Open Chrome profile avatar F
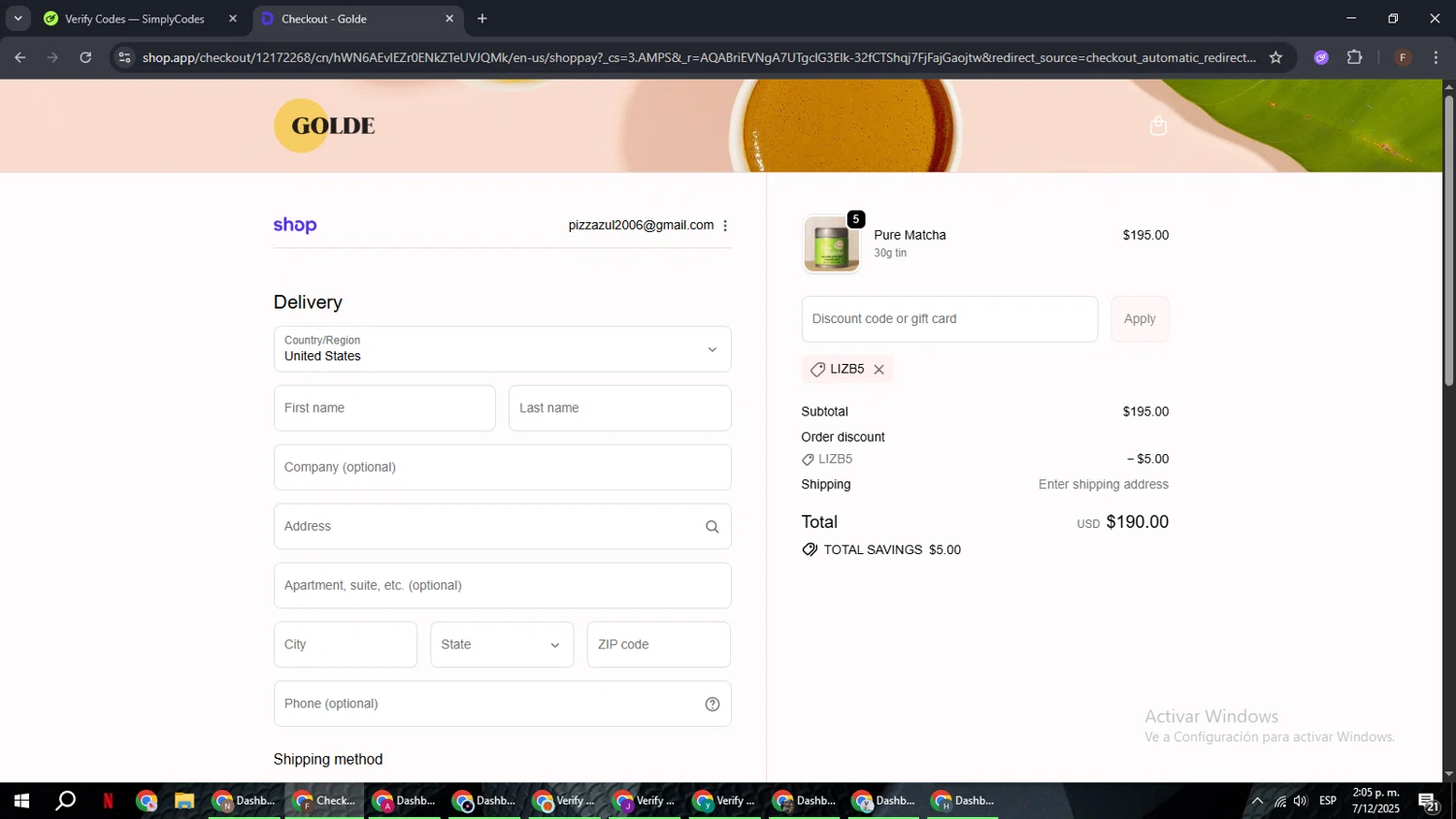 point(1403,57)
